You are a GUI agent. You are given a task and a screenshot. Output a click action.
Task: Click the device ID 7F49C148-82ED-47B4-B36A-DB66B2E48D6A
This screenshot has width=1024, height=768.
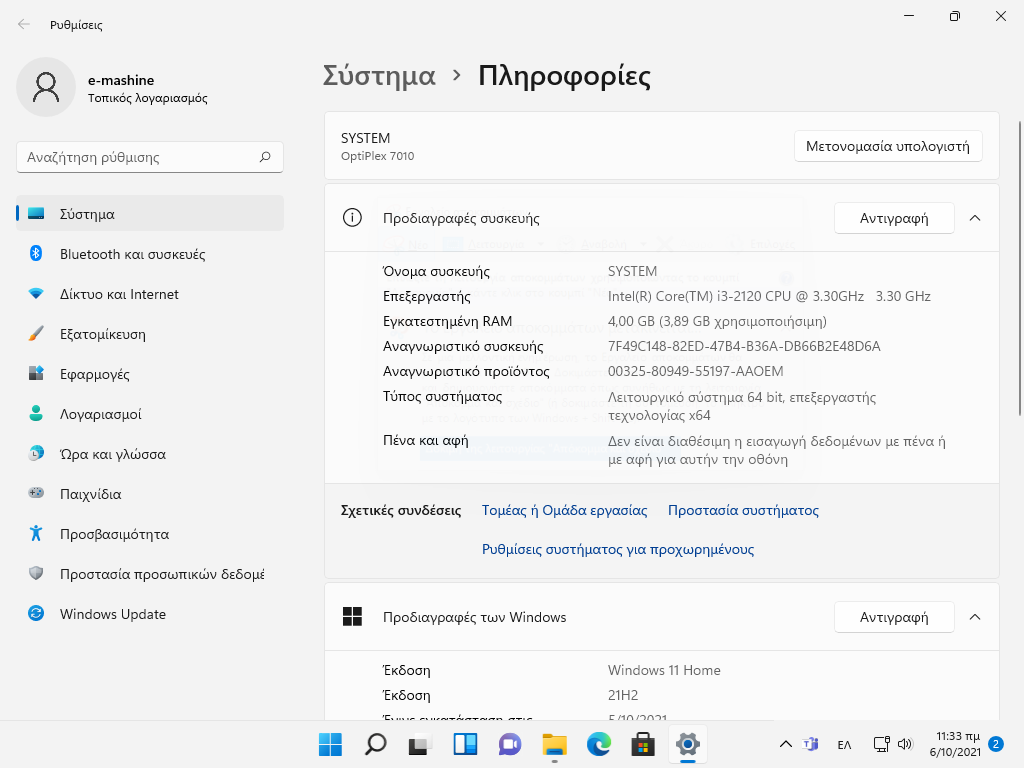coord(744,346)
